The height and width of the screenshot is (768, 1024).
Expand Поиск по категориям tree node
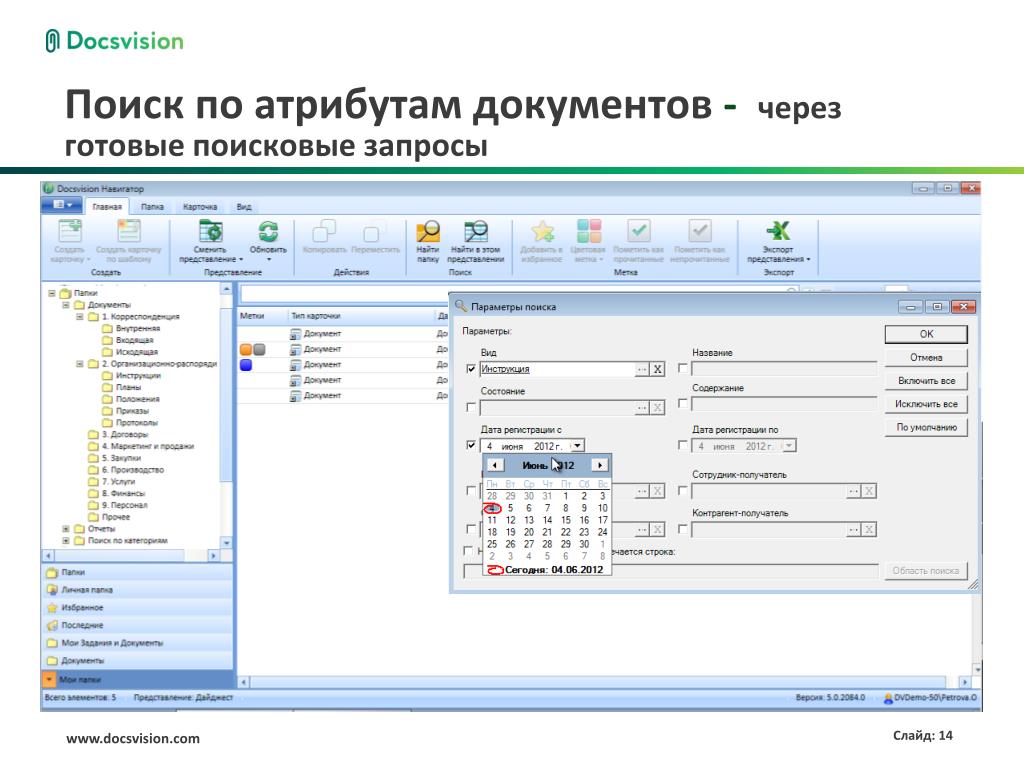65,541
